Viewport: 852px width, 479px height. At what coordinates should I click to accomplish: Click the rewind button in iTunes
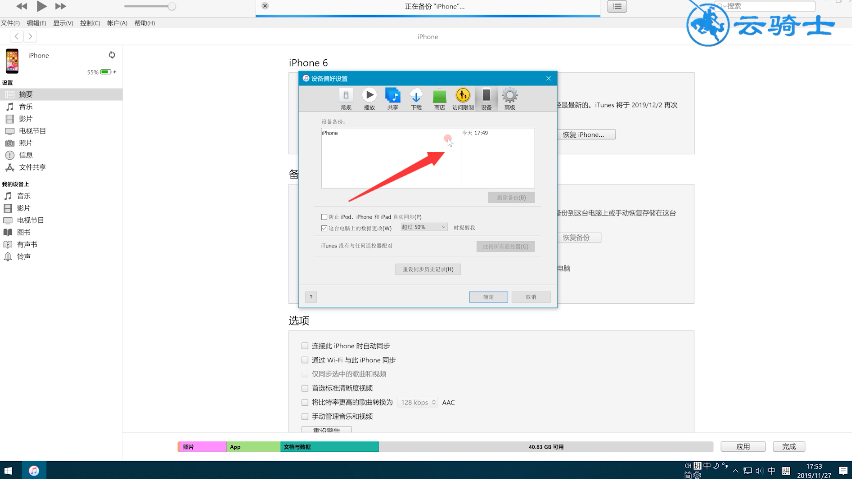[22, 7]
